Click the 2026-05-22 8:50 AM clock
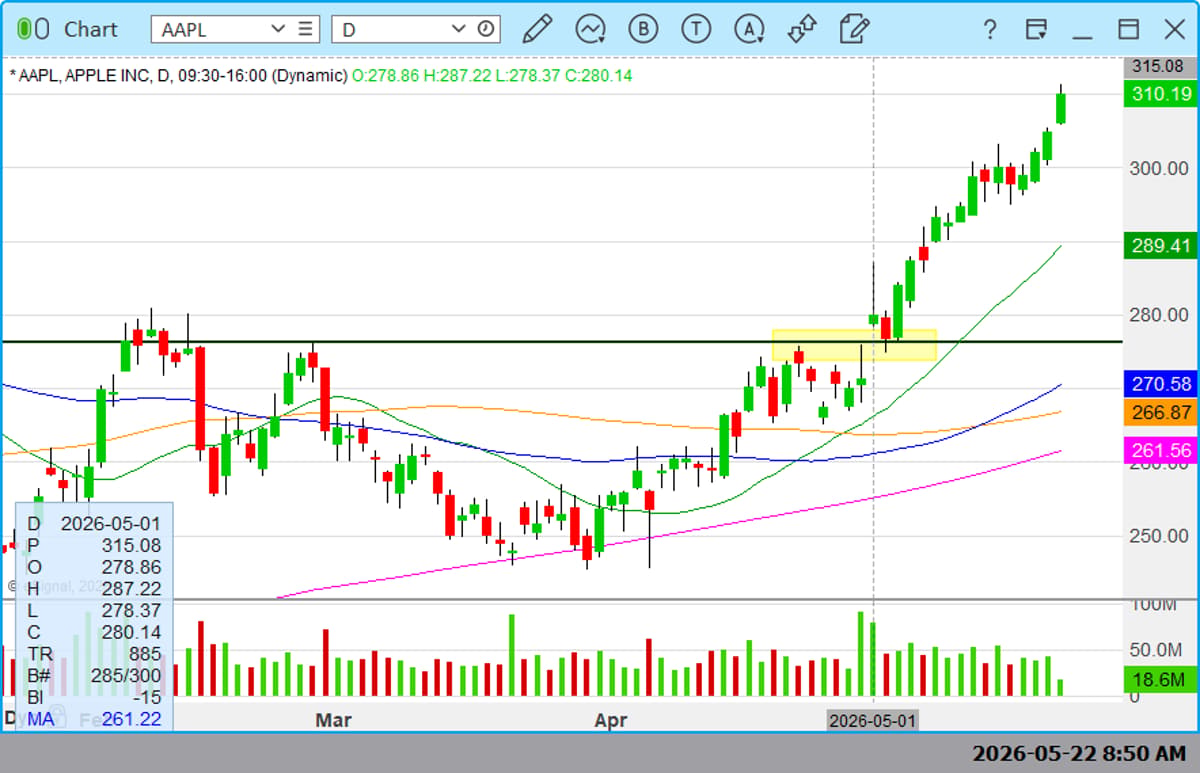1200x773 pixels. pyautogui.click(x=1079, y=752)
